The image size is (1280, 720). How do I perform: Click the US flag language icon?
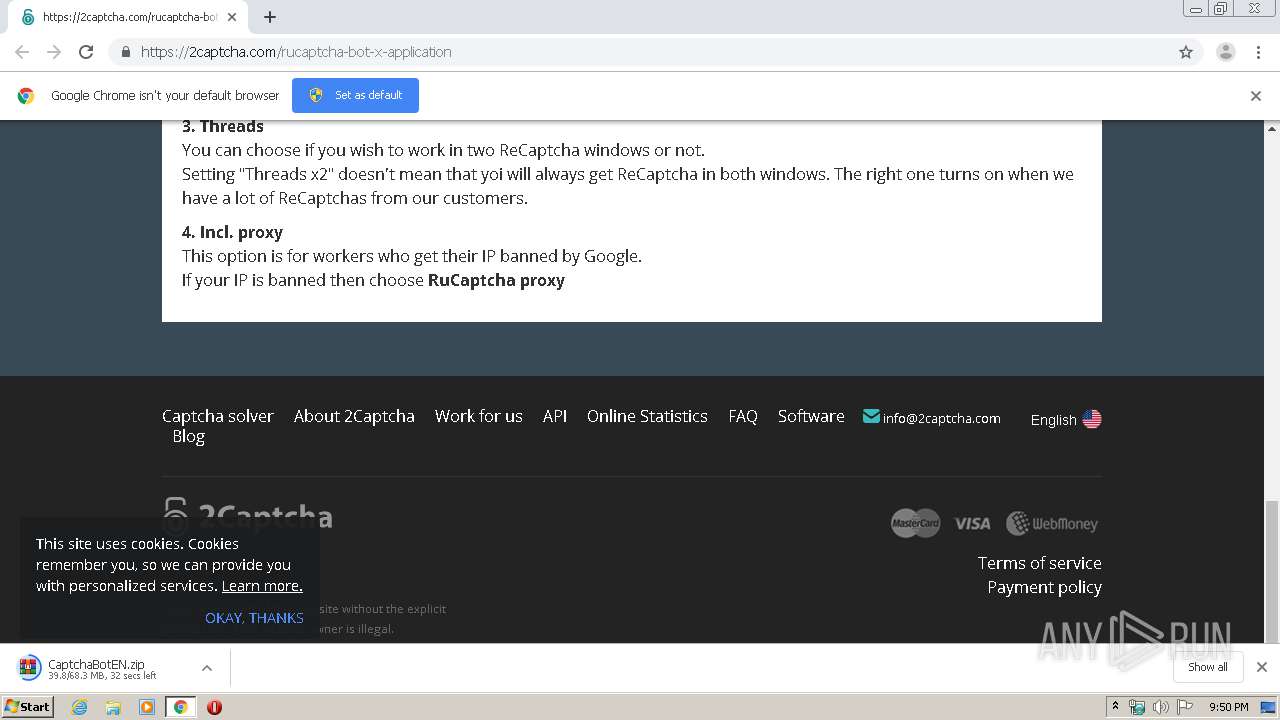pos(1092,419)
